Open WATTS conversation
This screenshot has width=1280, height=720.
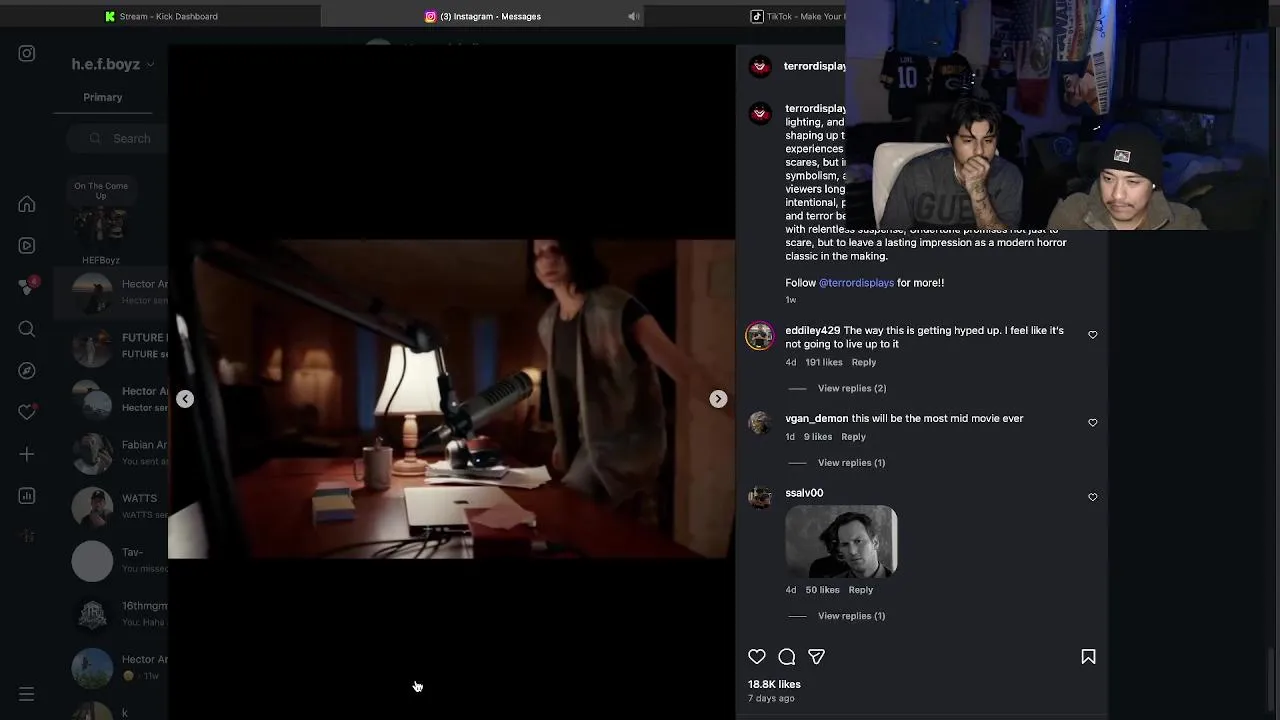tap(110, 506)
